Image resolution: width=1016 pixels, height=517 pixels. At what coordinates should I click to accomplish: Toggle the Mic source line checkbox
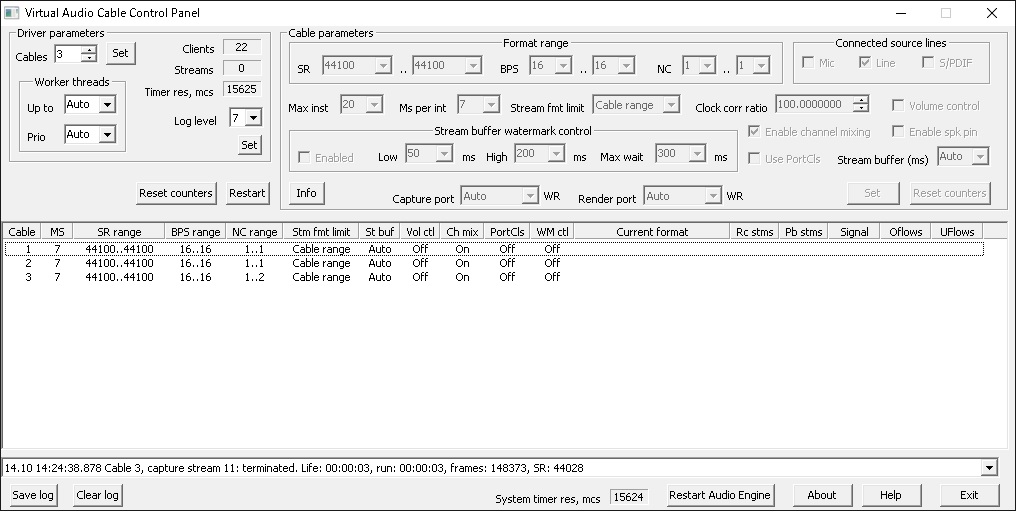[x=808, y=62]
